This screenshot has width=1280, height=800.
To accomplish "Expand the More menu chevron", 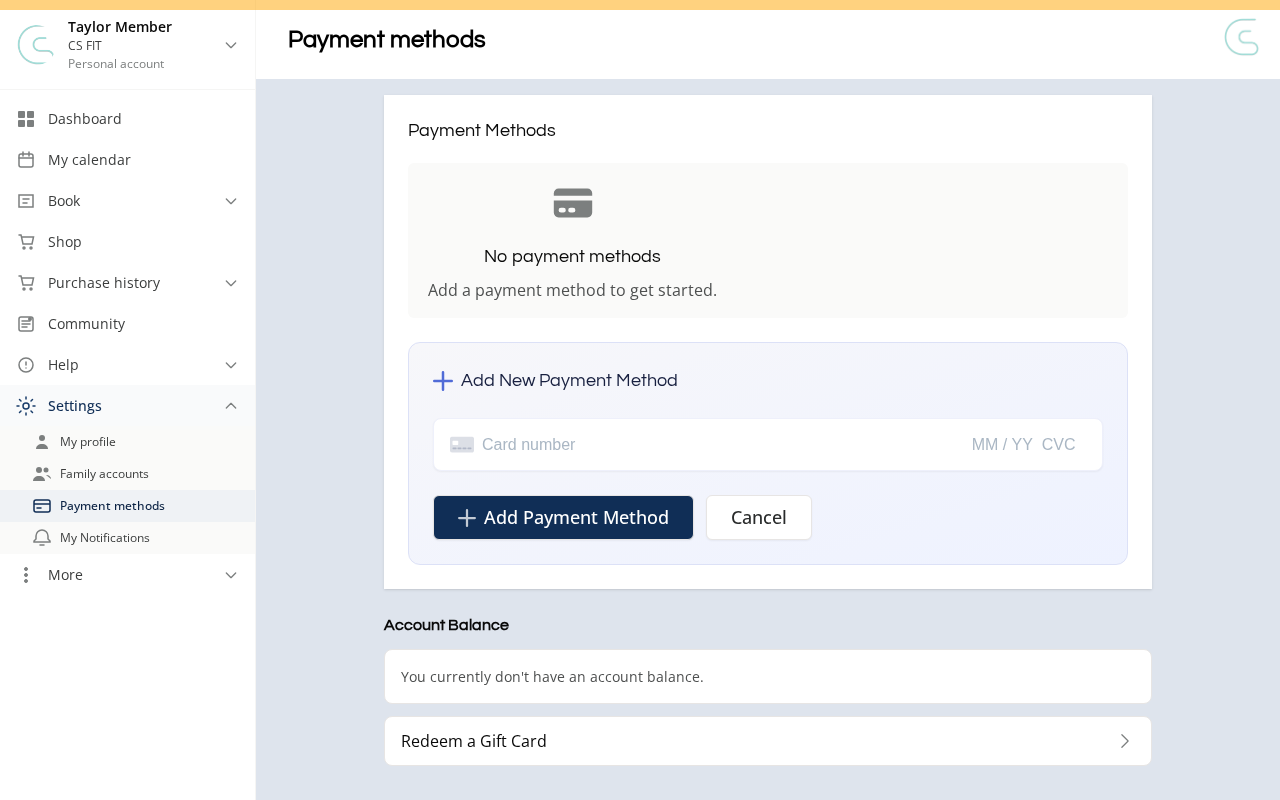I will point(231,575).
